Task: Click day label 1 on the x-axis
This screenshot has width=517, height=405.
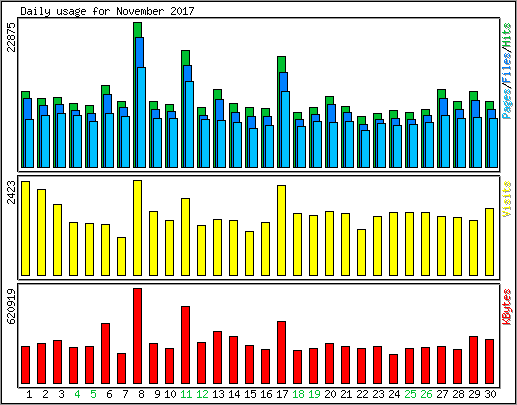Action: (29, 394)
